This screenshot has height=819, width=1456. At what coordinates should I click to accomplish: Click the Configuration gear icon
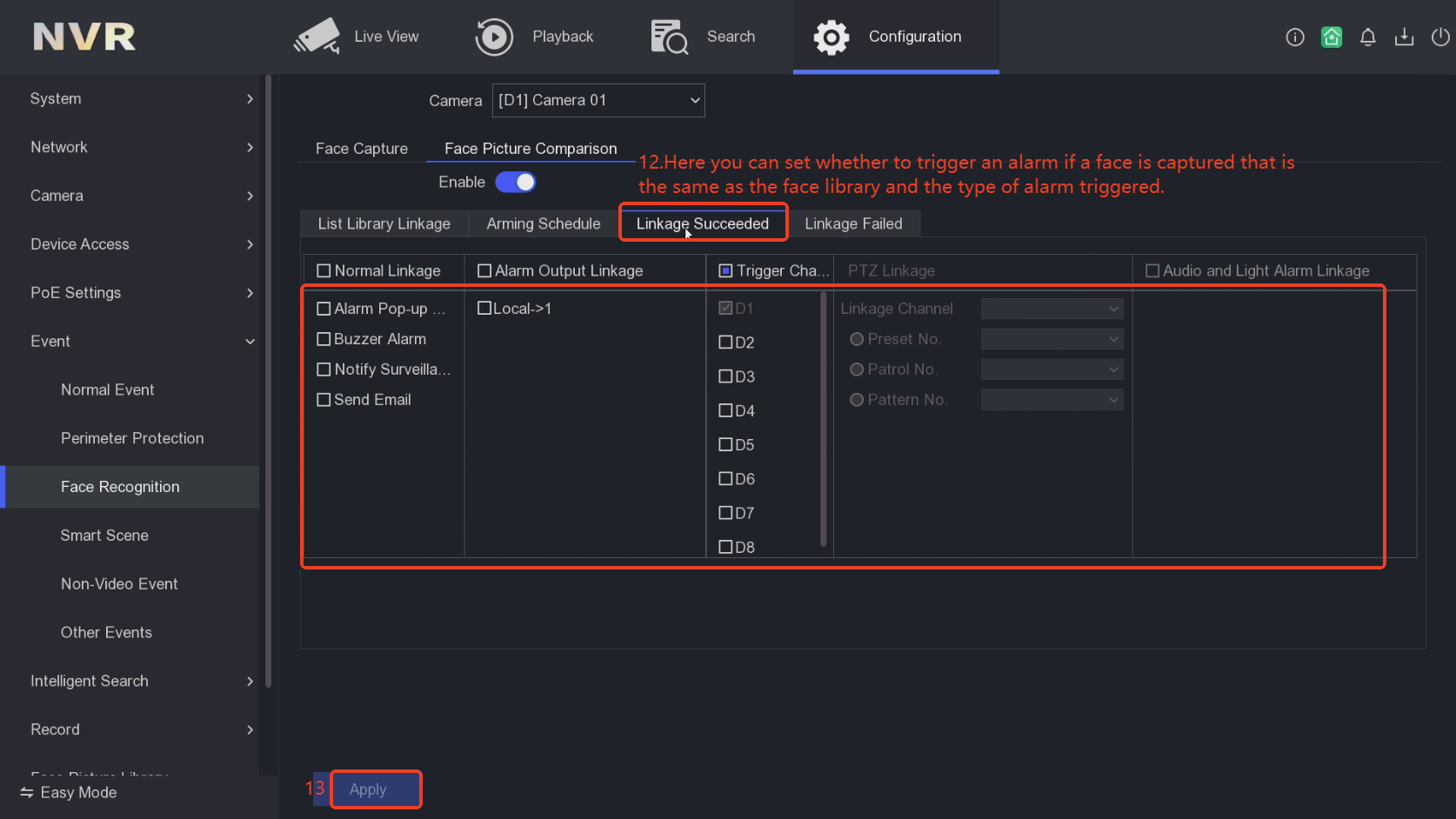pos(831,37)
